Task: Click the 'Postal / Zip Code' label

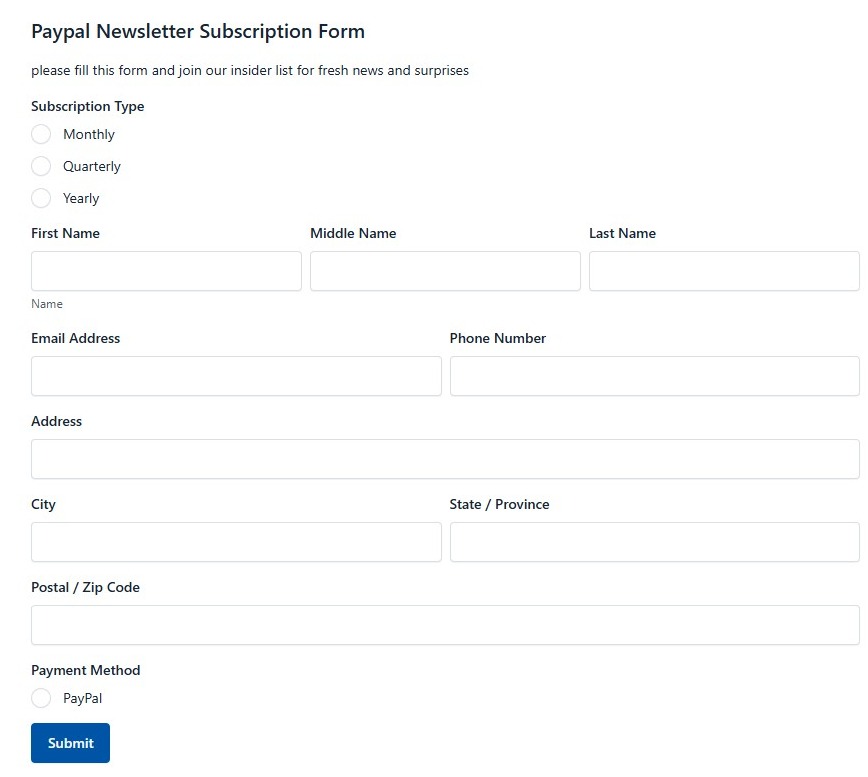Action: coord(85,587)
